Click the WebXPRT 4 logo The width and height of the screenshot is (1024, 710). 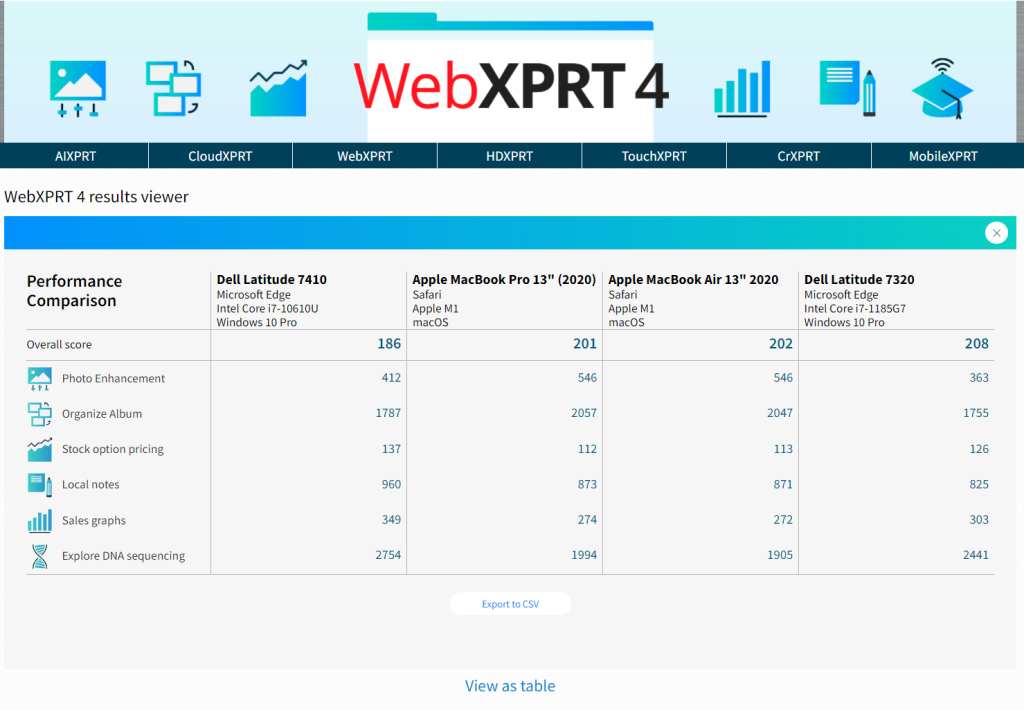[x=511, y=86]
